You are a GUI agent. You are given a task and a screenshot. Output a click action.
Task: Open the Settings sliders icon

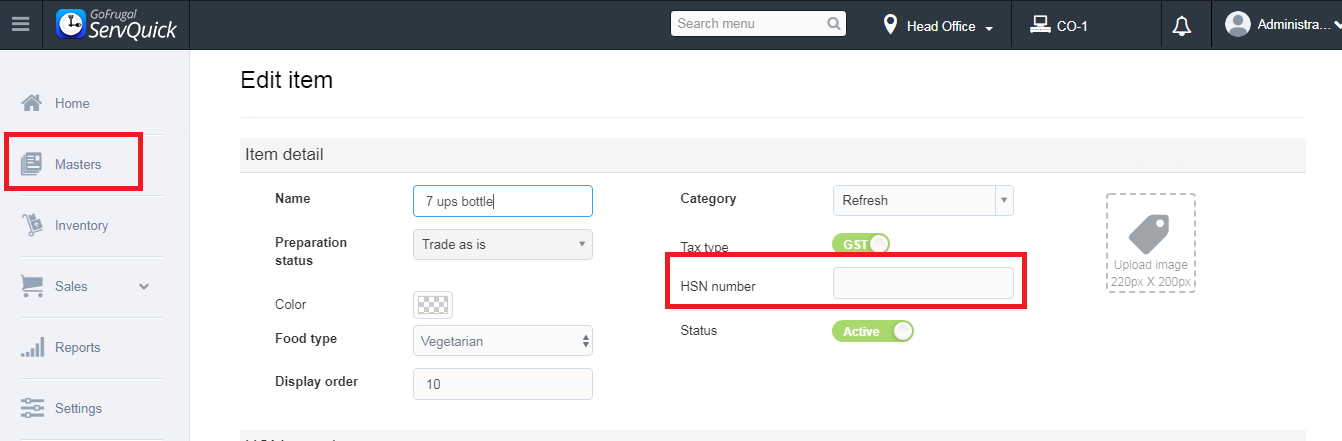click(32, 408)
